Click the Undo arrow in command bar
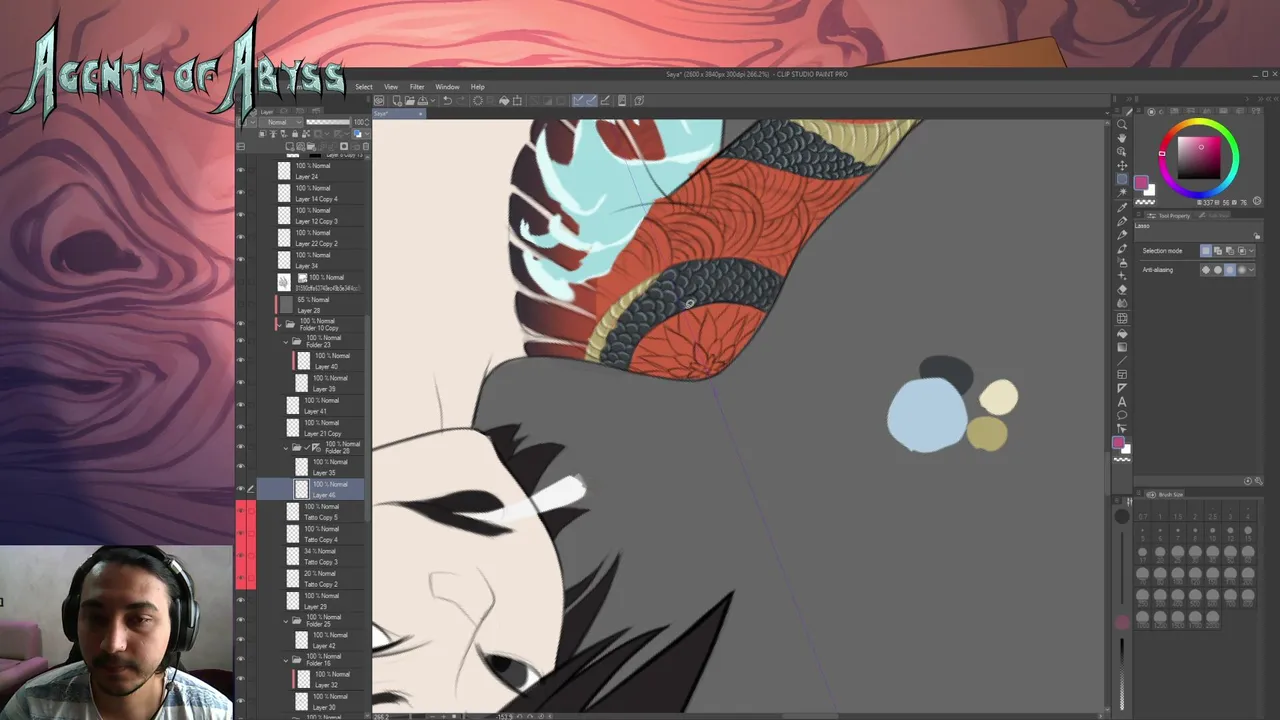Screen dimensions: 1280x720 point(447,100)
